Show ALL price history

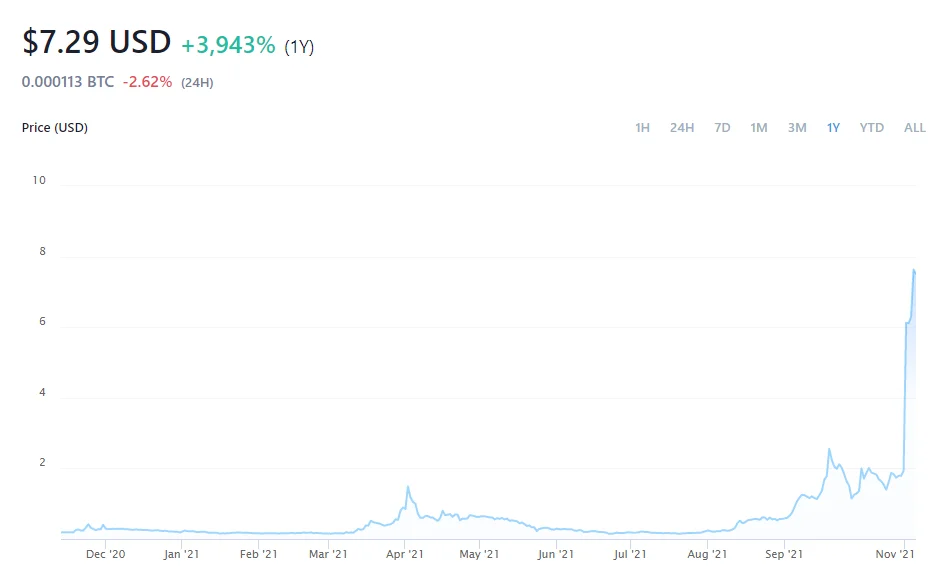915,128
